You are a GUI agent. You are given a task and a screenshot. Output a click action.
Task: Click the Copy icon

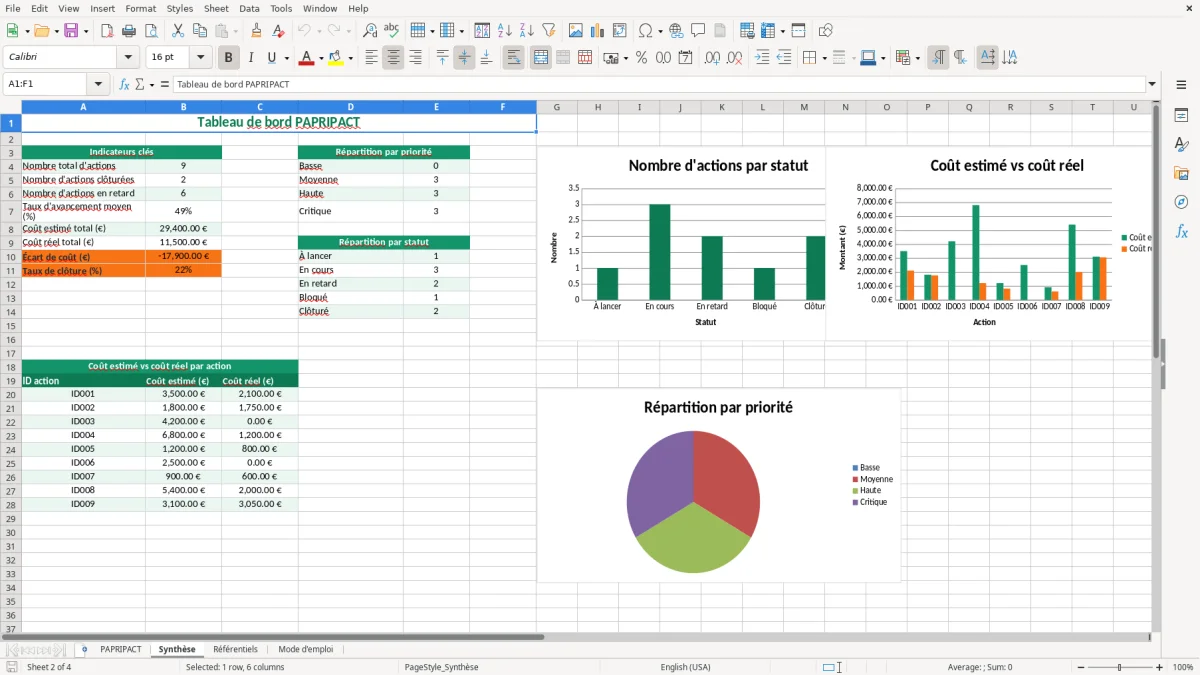(x=200, y=31)
